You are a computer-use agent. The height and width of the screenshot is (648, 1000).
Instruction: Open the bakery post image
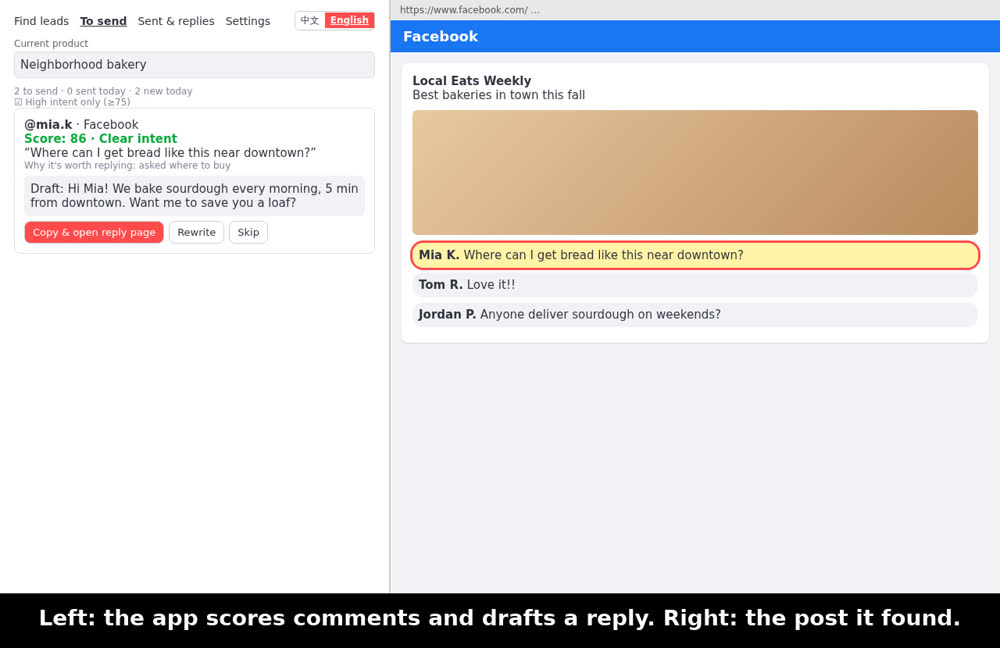(695, 172)
